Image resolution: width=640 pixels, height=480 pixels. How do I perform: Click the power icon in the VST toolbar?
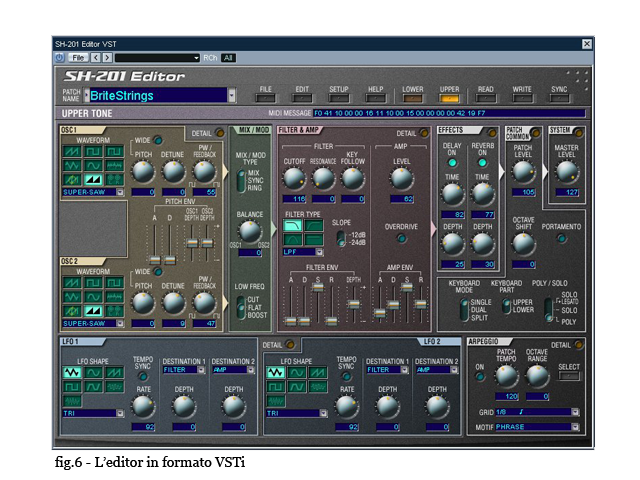(x=60, y=58)
